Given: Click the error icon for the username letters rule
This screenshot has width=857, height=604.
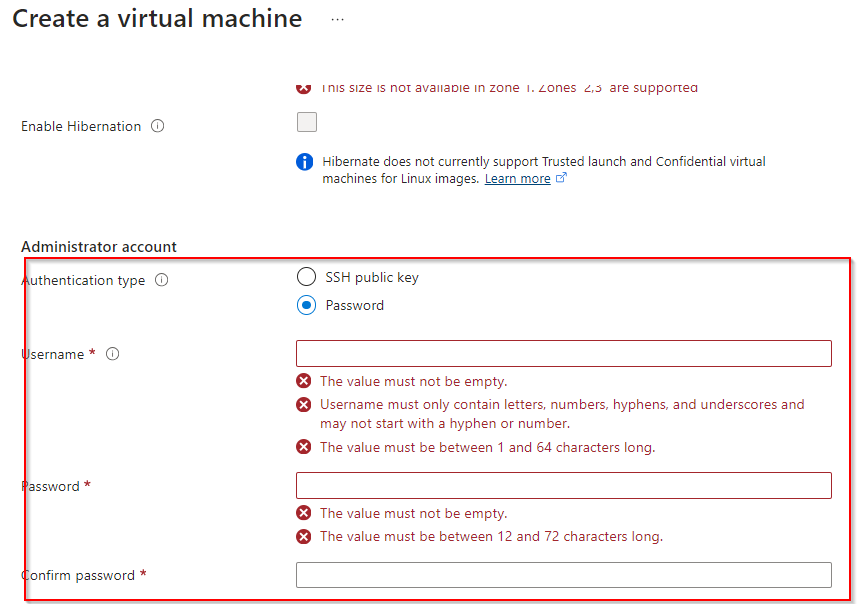Looking at the screenshot, I should tap(304, 405).
